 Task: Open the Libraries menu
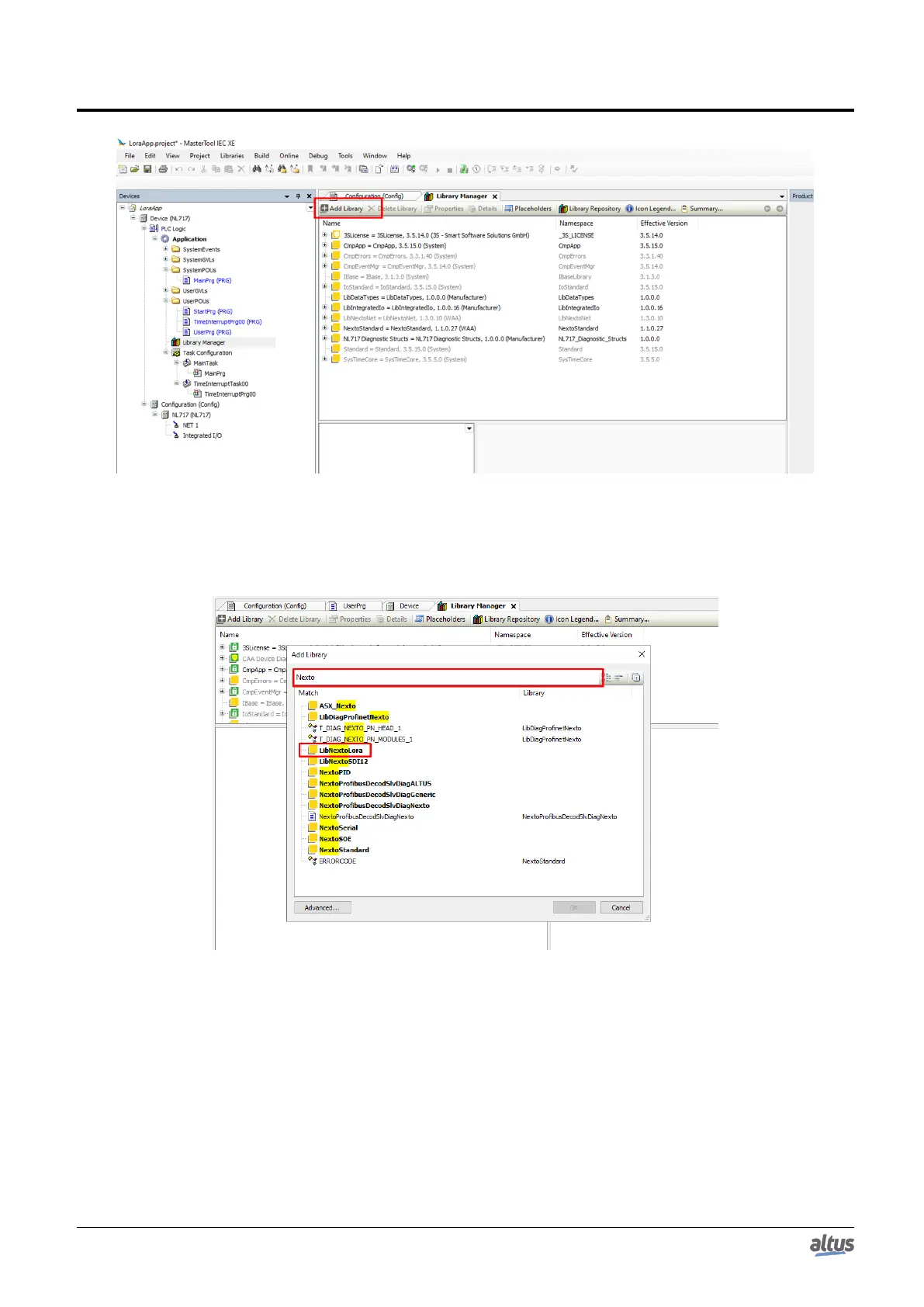click(232, 155)
